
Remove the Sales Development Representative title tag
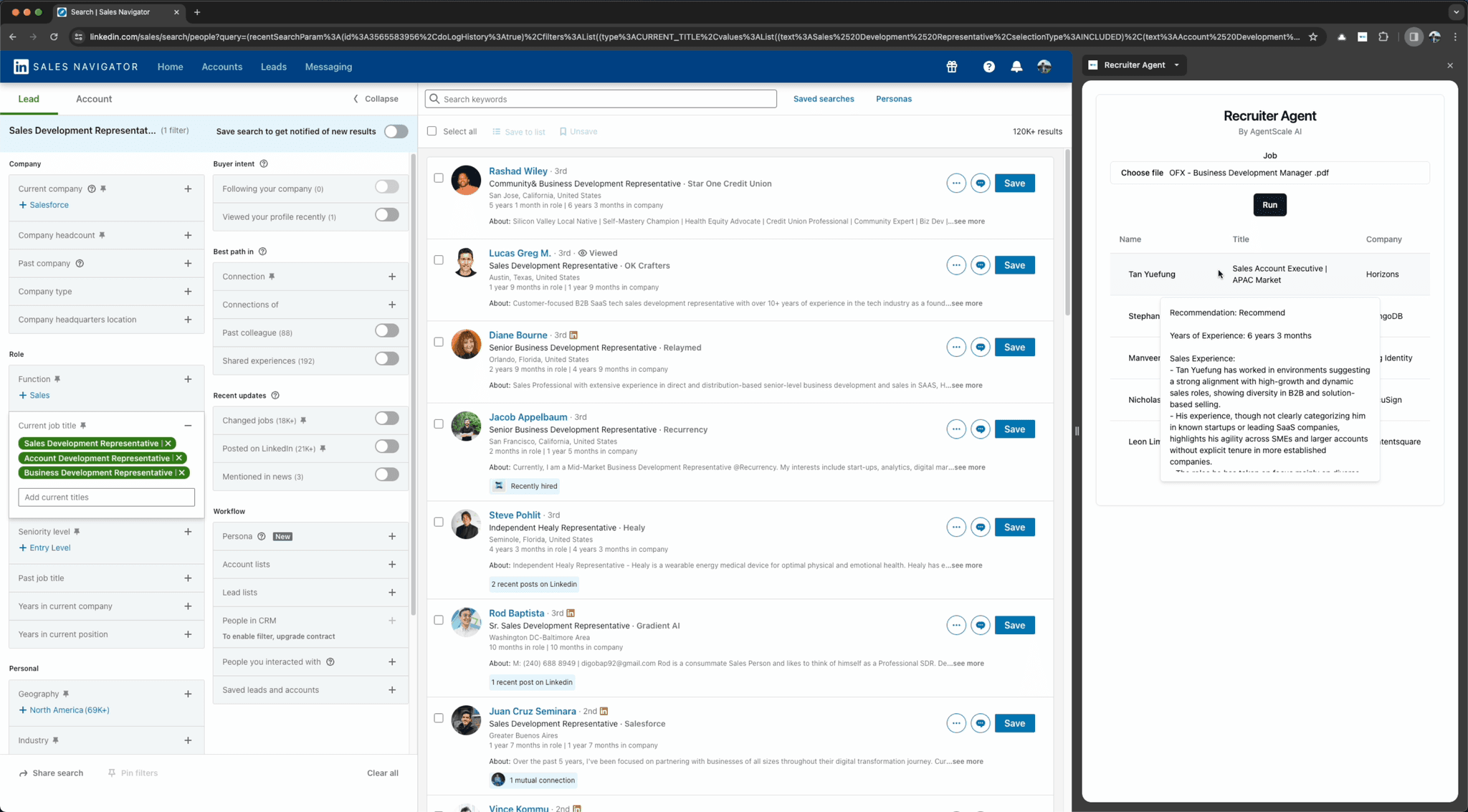168,444
